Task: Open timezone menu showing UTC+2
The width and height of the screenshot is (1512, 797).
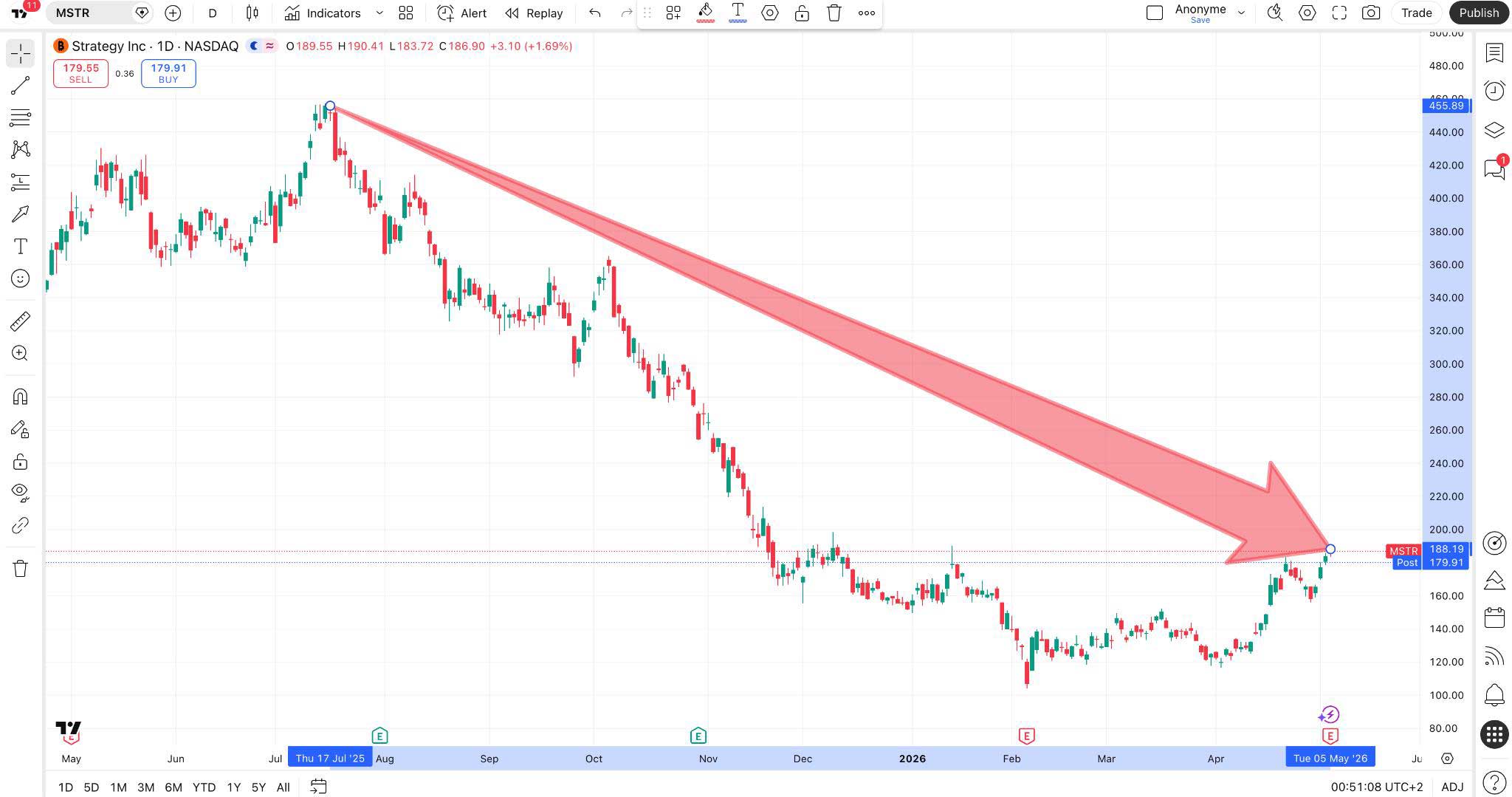Action: click(x=1377, y=787)
